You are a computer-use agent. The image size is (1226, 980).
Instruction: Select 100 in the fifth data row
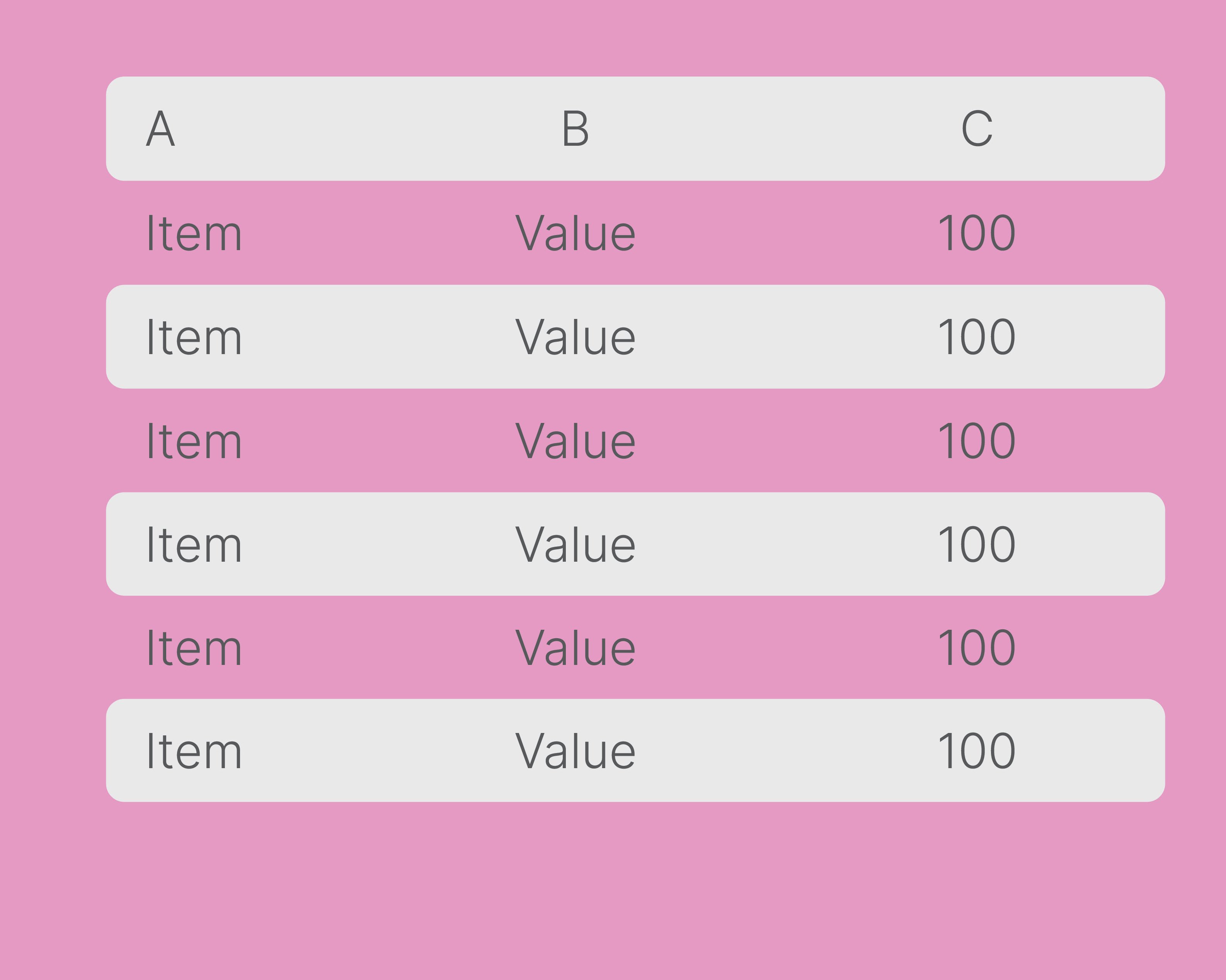coord(976,648)
